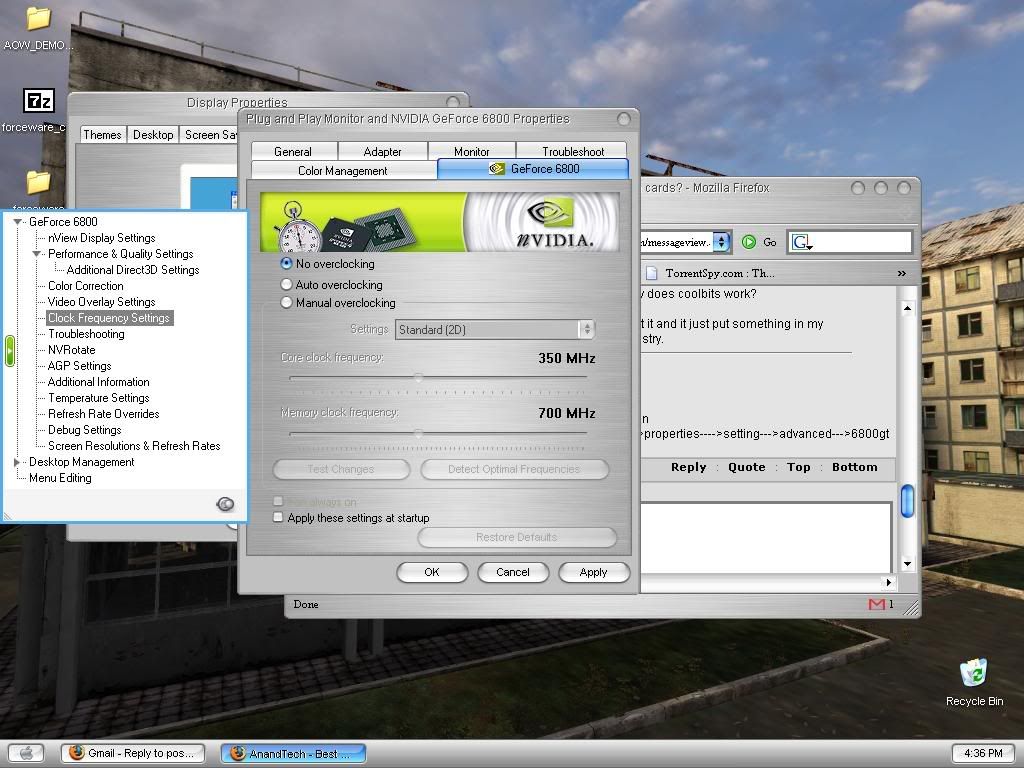
Task: Select Manual overclocking option
Action: click(286, 303)
